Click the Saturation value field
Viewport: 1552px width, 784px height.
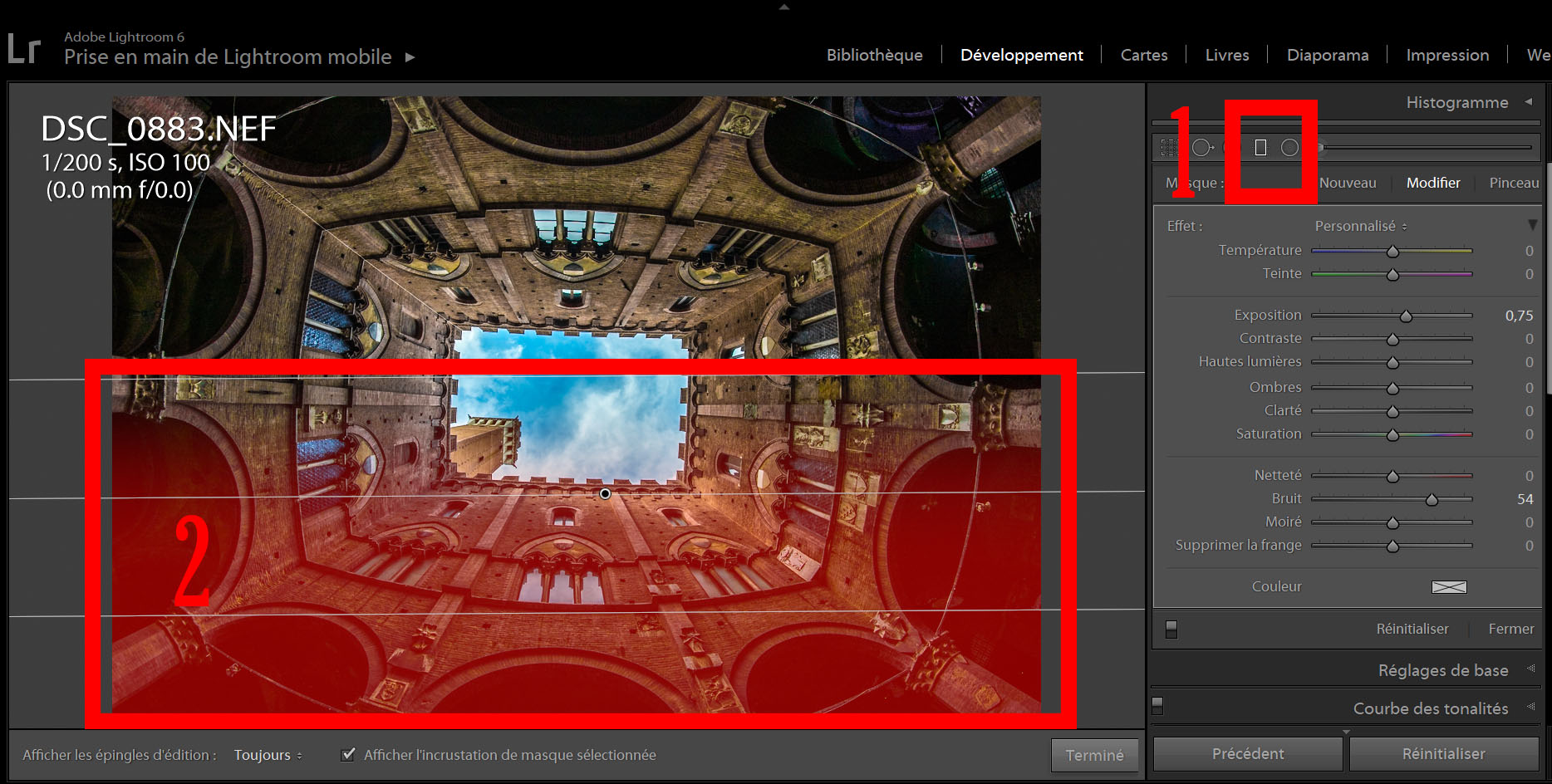[x=1529, y=434]
